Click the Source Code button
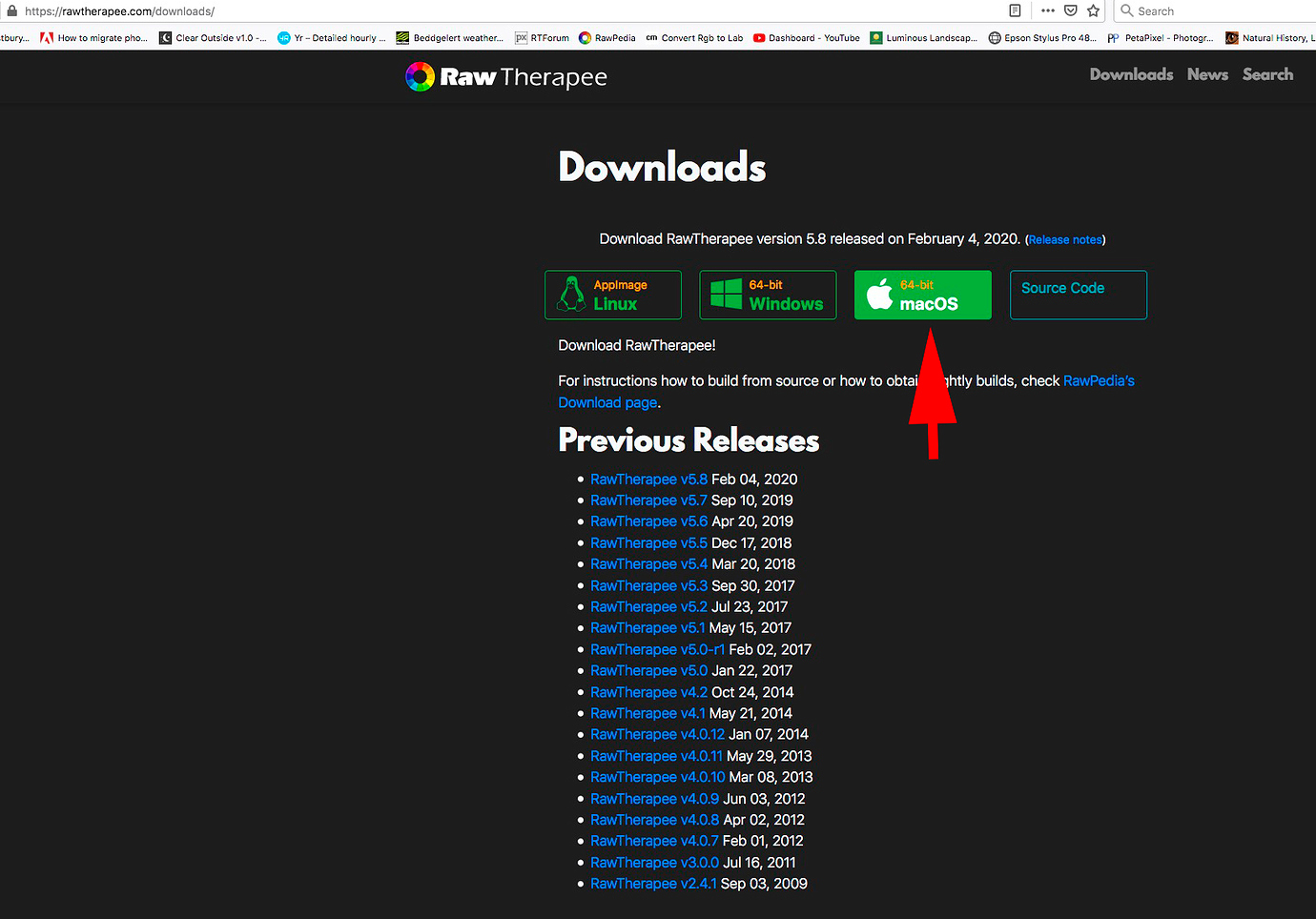 pyautogui.click(x=1078, y=295)
